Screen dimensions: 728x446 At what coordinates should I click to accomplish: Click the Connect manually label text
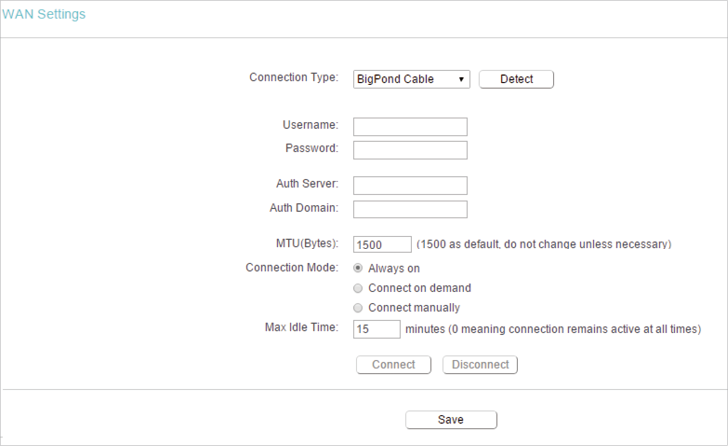coord(414,308)
